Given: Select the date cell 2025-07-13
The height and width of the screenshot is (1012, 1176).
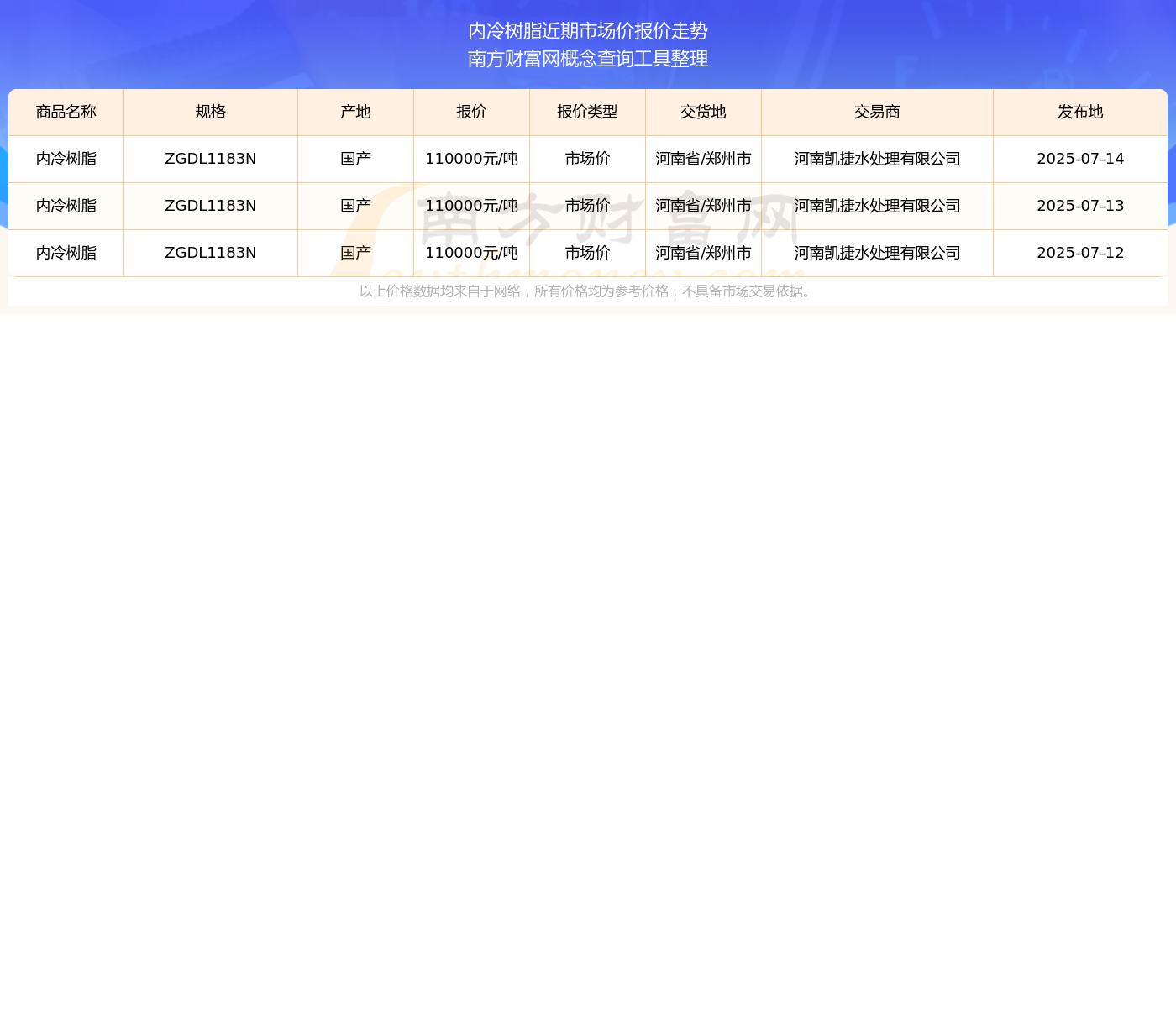Looking at the screenshot, I should (x=1080, y=206).
